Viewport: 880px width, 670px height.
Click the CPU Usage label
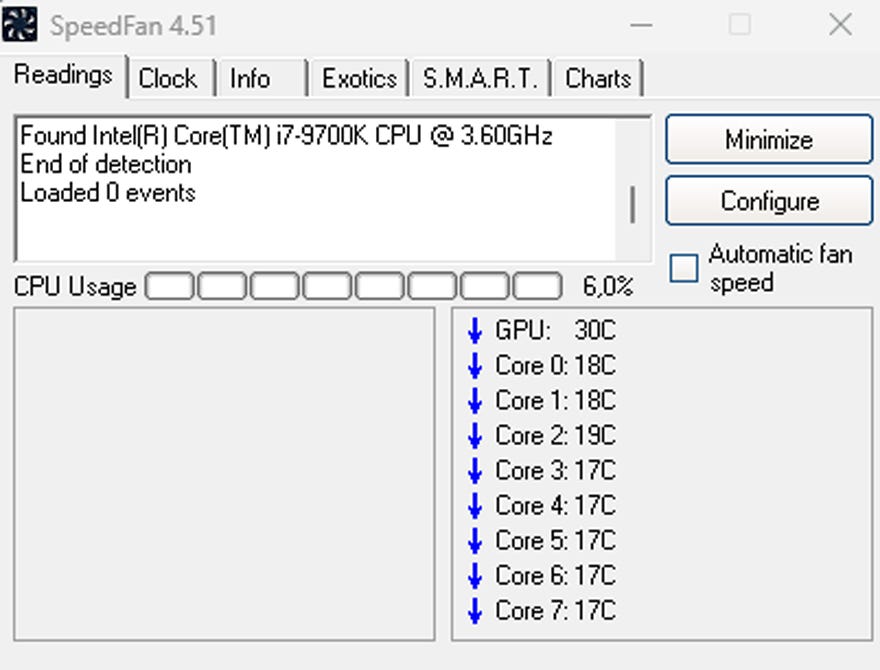75,287
